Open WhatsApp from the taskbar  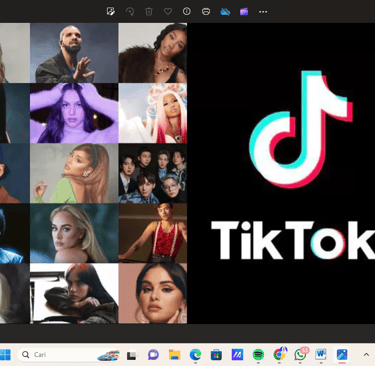coord(301,354)
